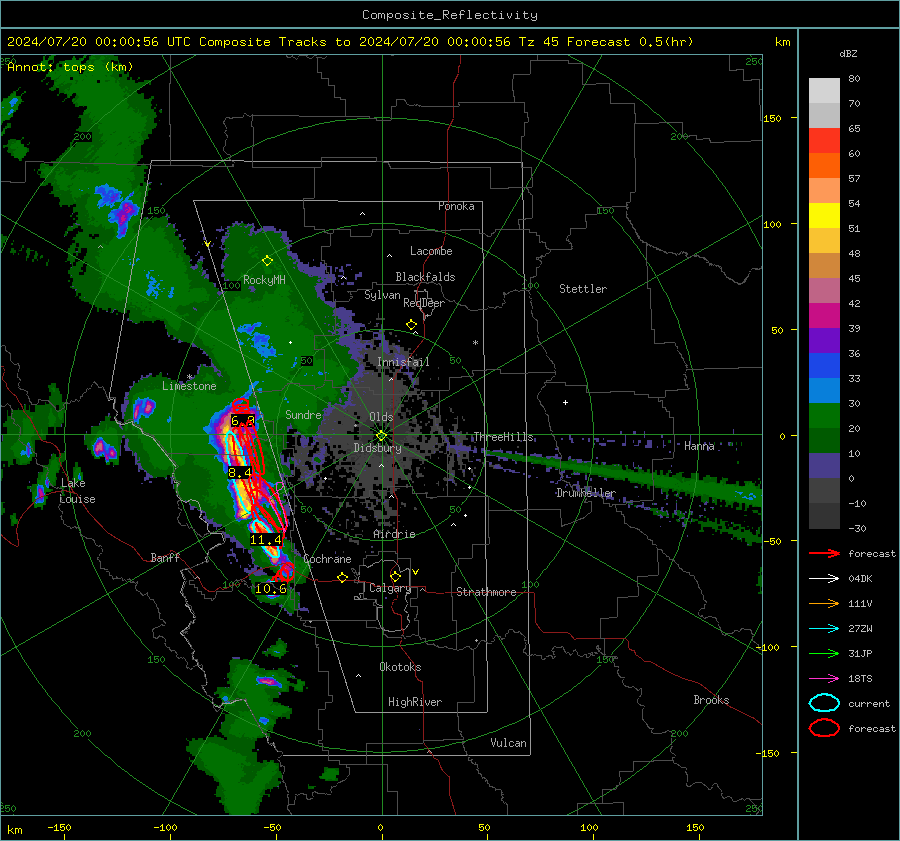Viewport: 900px width, 841px height.
Task: Select radar site diamond at Olds center
Action: [381, 436]
